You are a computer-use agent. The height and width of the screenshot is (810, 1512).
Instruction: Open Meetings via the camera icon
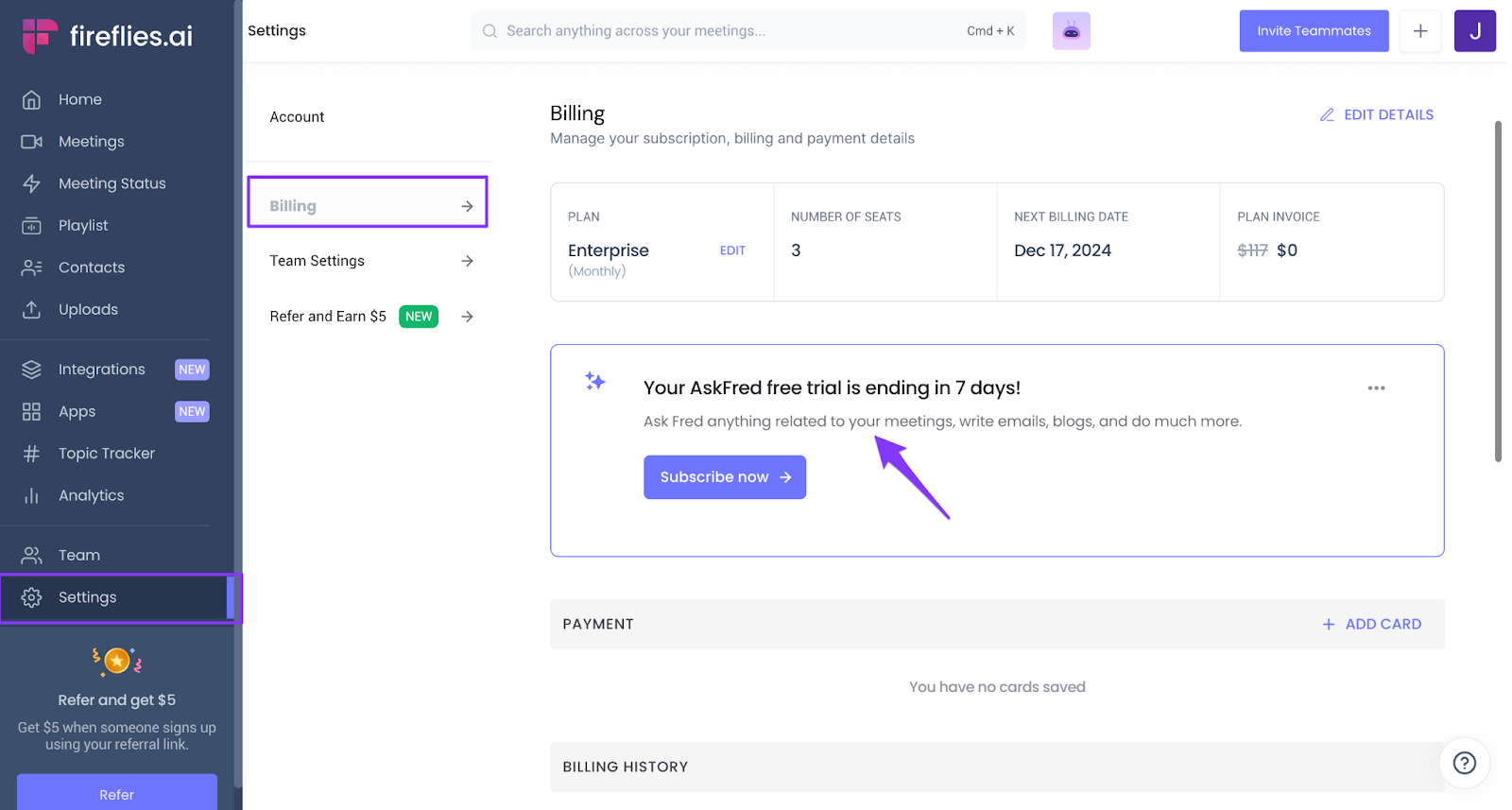pyautogui.click(x=32, y=142)
